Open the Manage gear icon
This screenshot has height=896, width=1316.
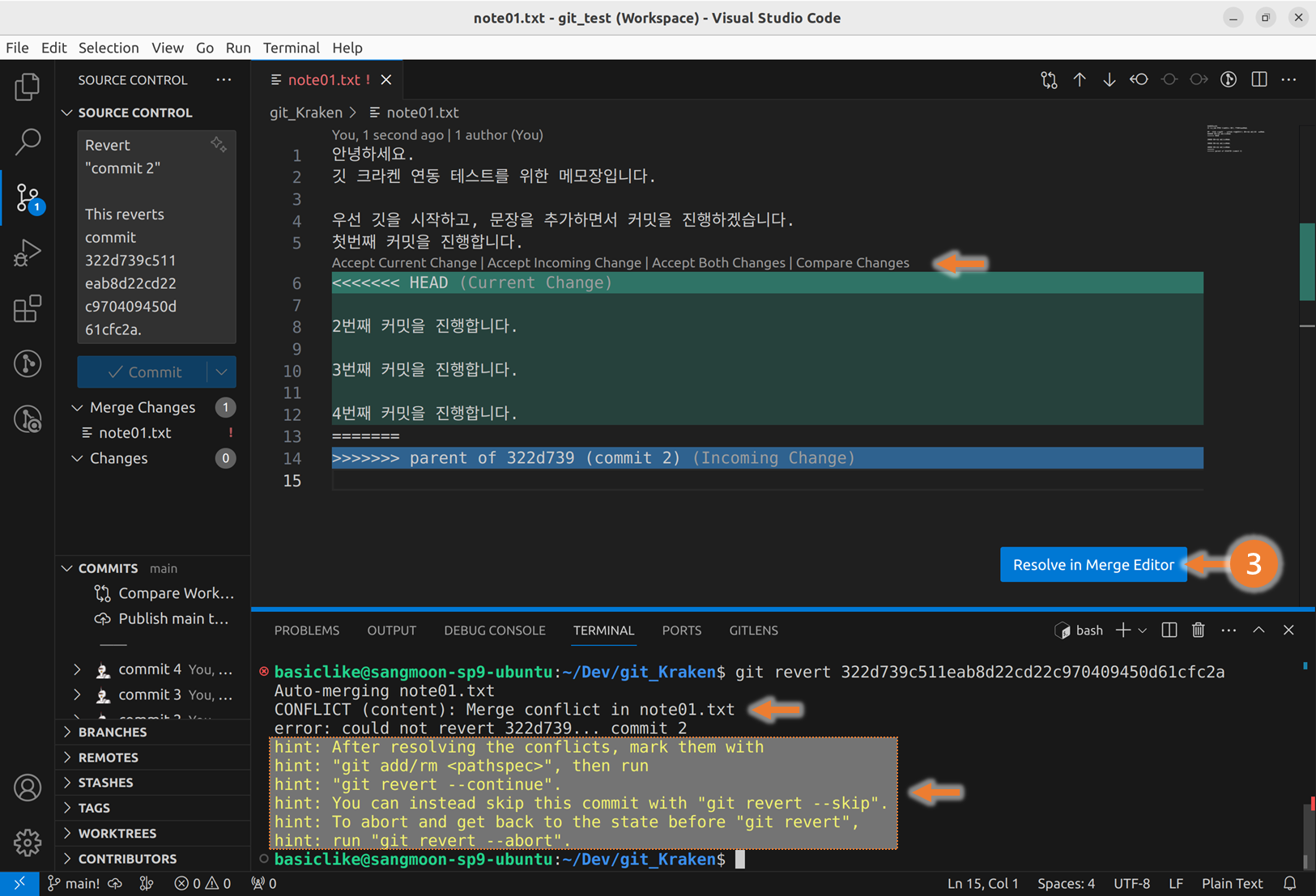click(x=28, y=843)
